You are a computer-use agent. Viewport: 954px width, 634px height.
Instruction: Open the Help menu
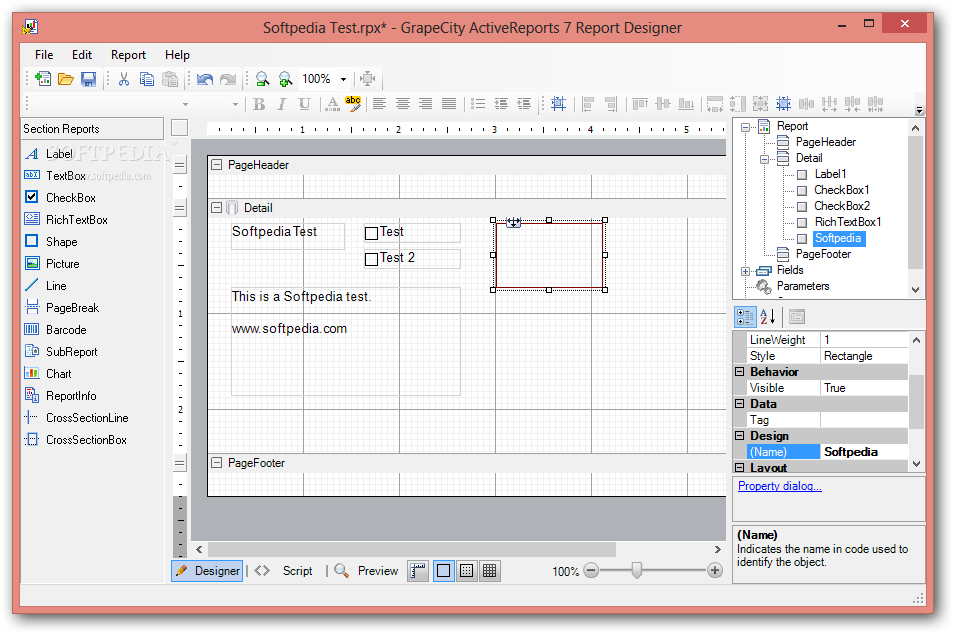[x=177, y=55]
